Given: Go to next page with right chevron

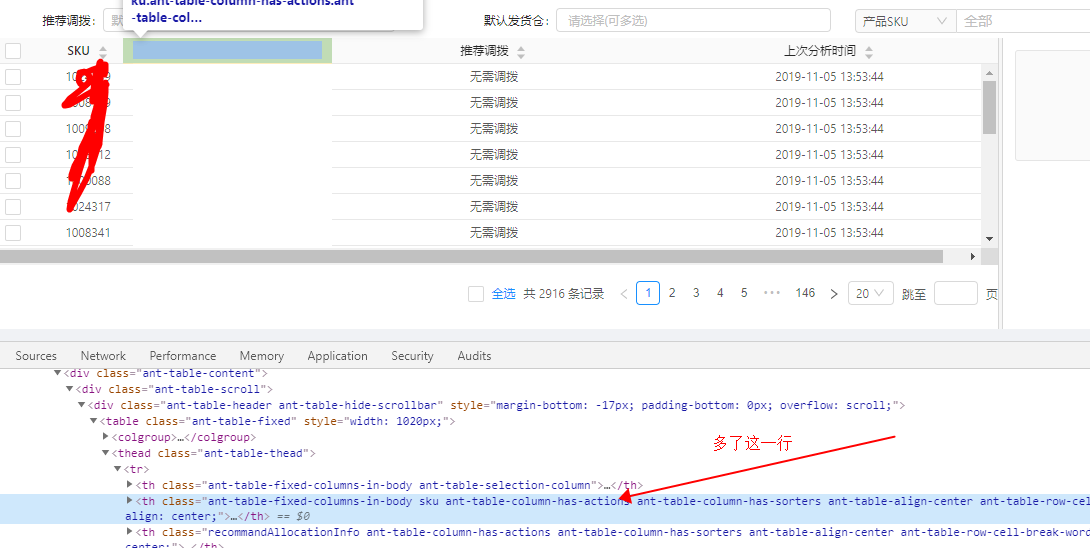Looking at the screenshot, I should (834, 293).
